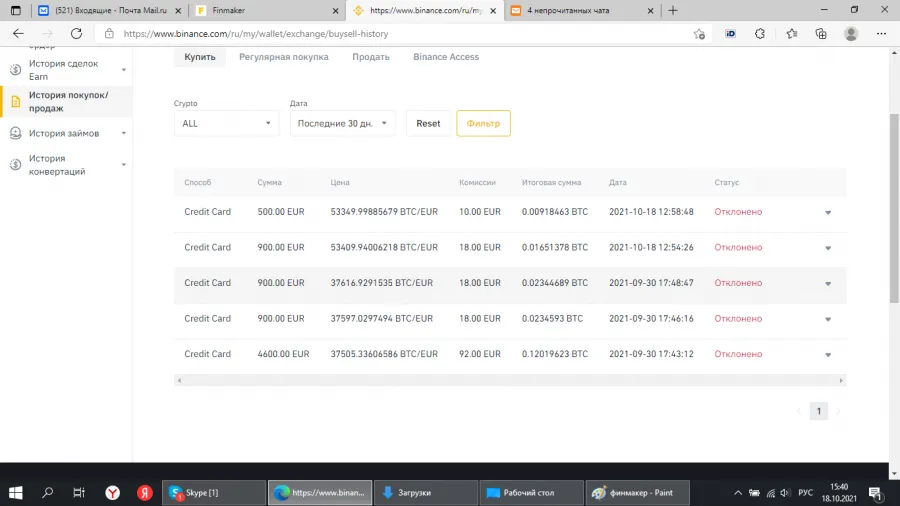Open Yandex Browser from taskbar
This screenshot has height=506, width=900.
click(x=112, y=492)
